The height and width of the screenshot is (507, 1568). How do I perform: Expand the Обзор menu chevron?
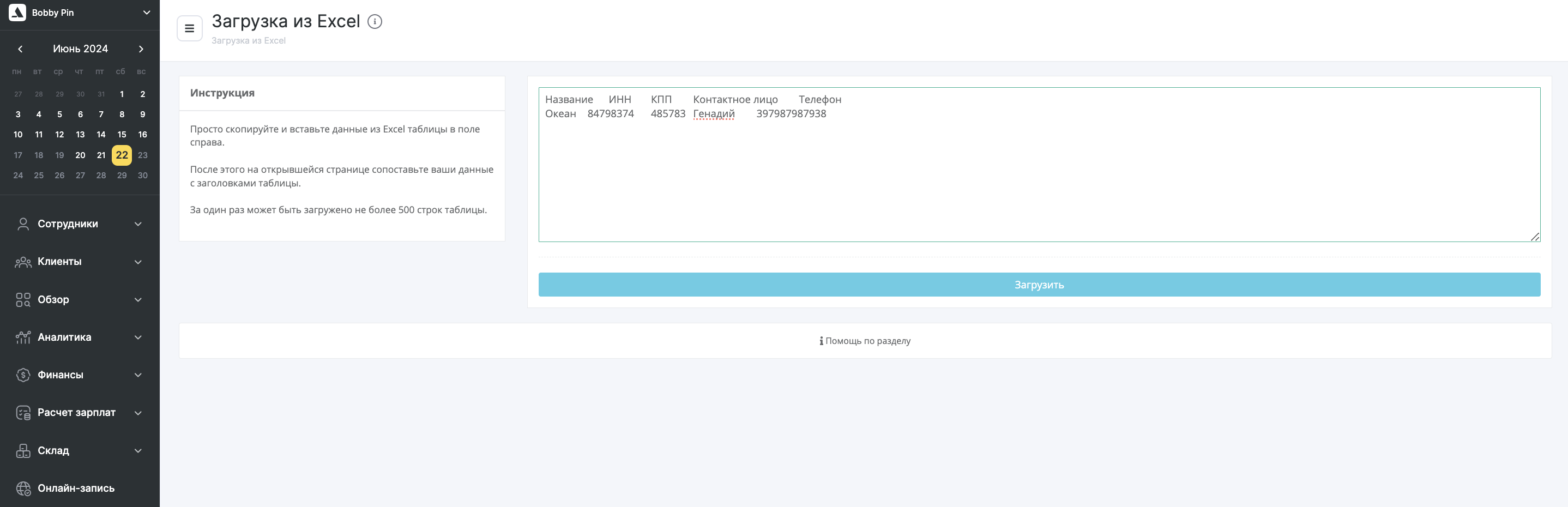point(138,299)
